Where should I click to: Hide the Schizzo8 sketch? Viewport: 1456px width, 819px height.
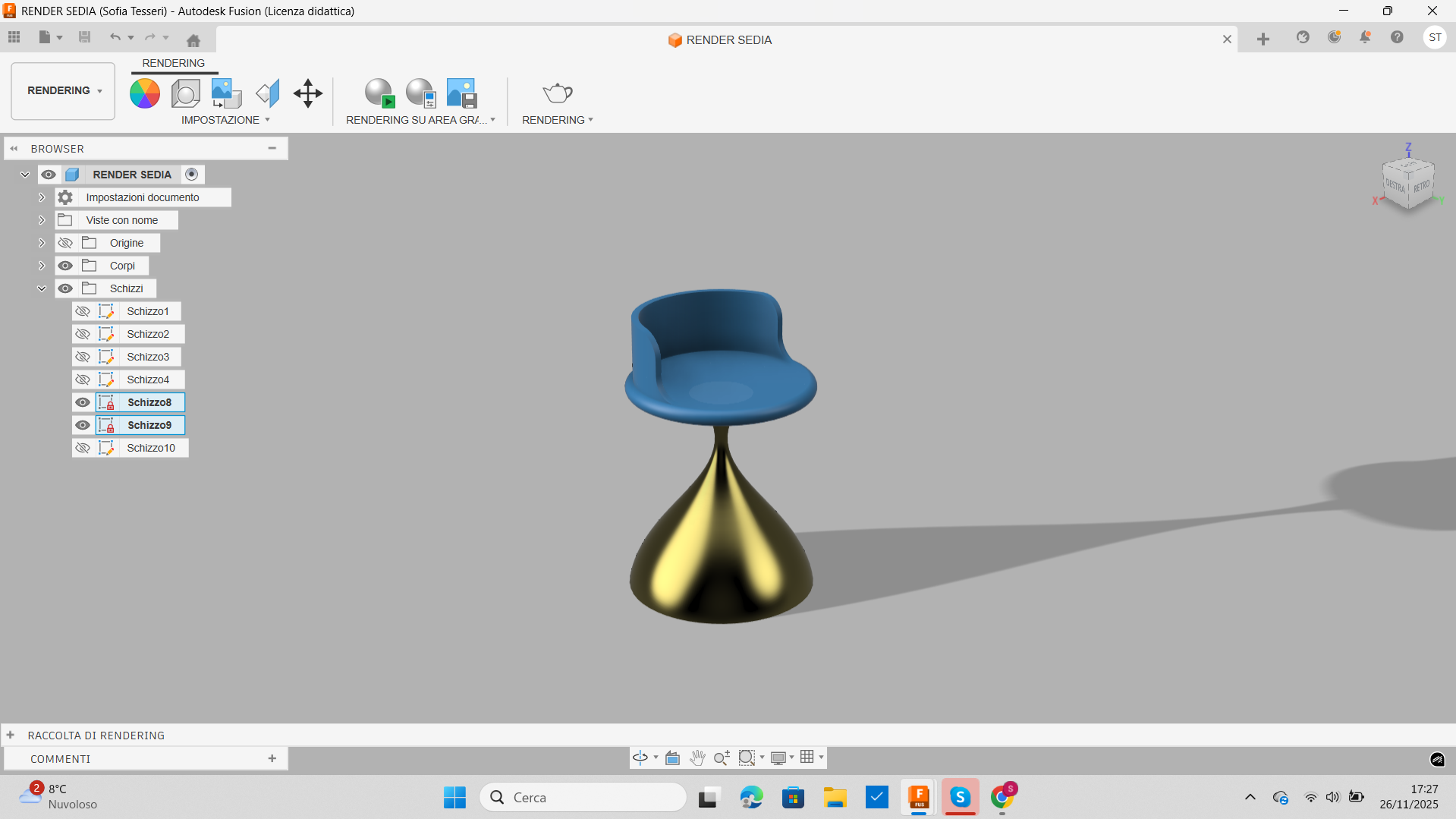point(82,402)
